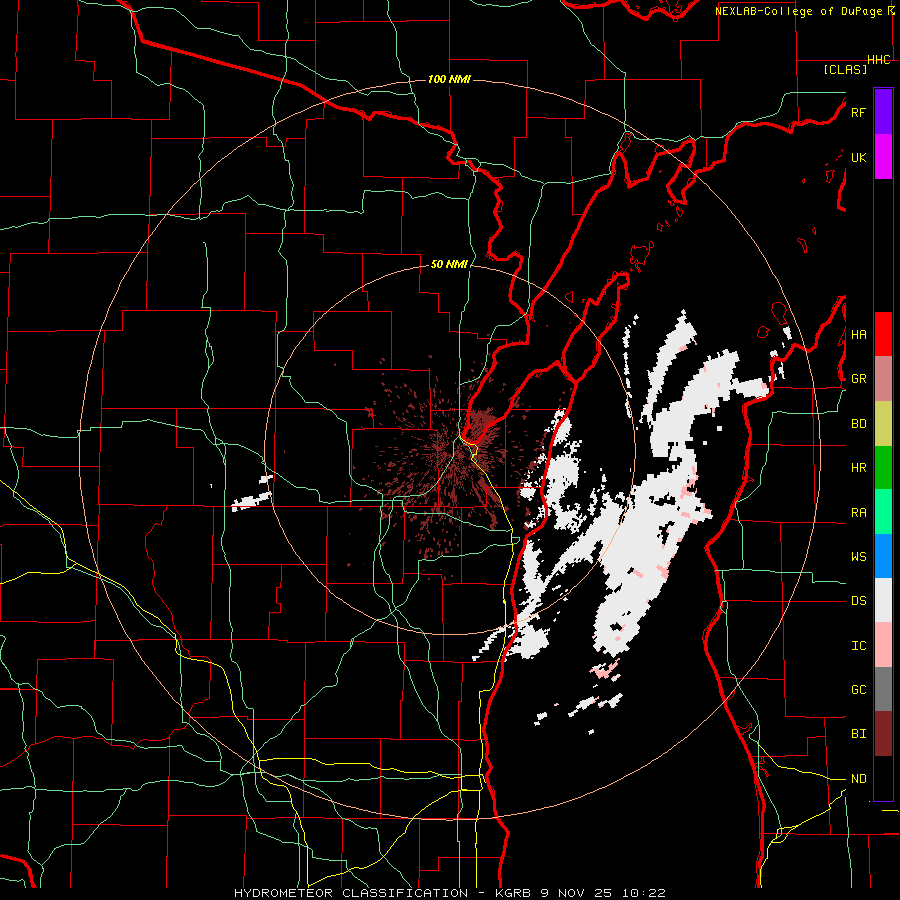
Task: Click the UK legend label text
Action: coord(858,157)
